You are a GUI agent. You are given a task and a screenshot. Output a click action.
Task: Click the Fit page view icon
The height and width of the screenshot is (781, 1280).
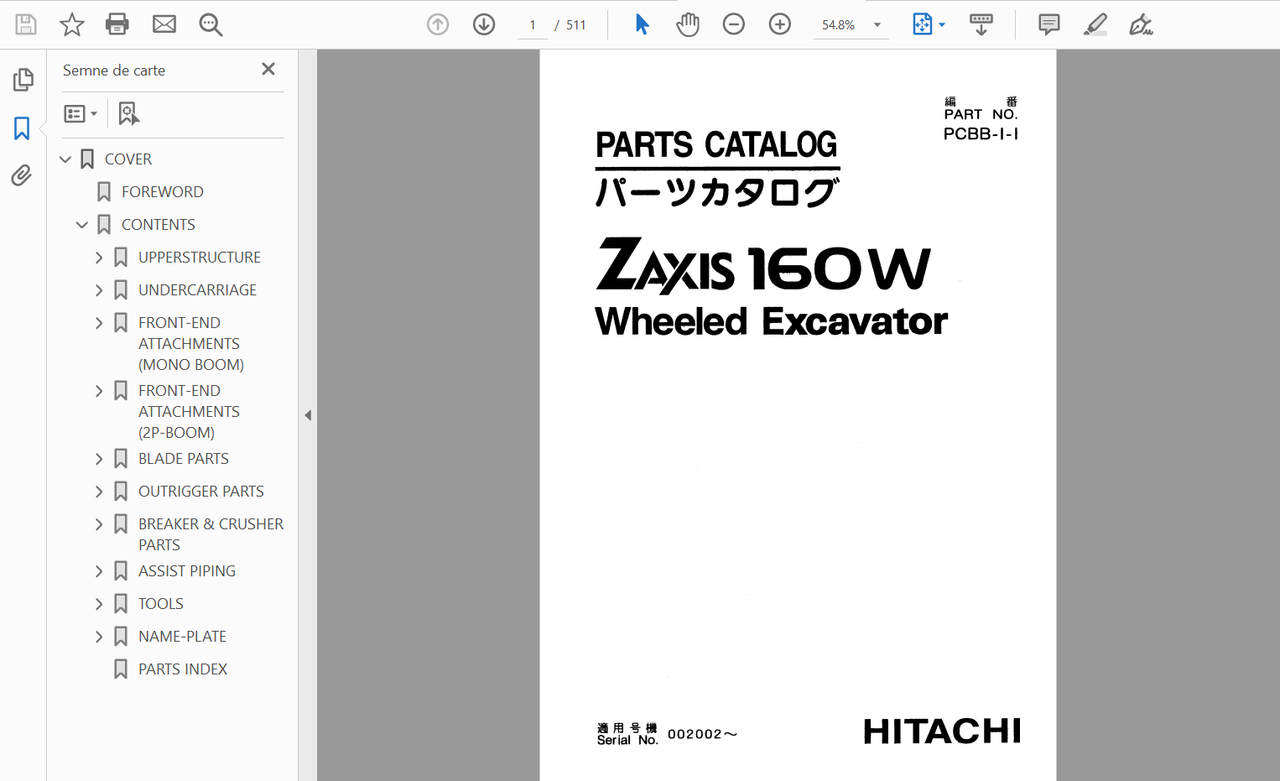tap(922, 25)
